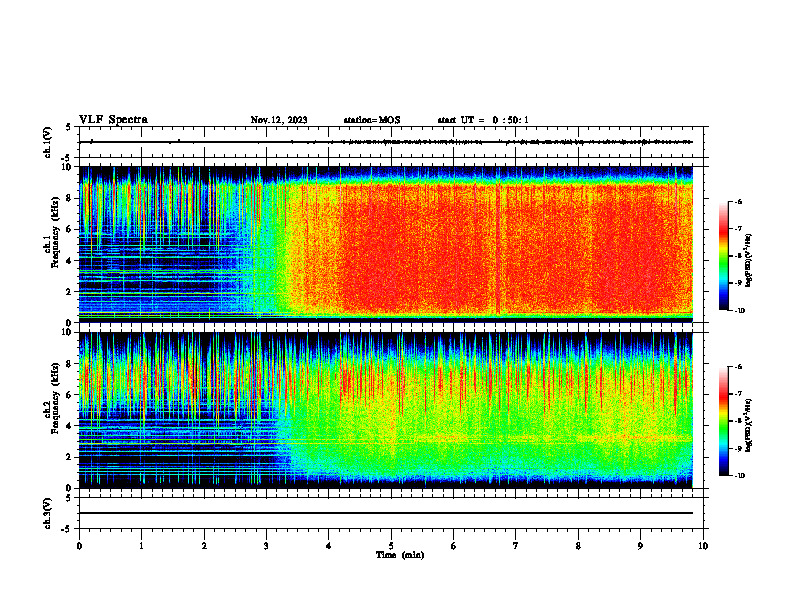The height and width of the screenshot is (612, 792).
Task: Click time axis tick label '7'
Action: [516, 546]
